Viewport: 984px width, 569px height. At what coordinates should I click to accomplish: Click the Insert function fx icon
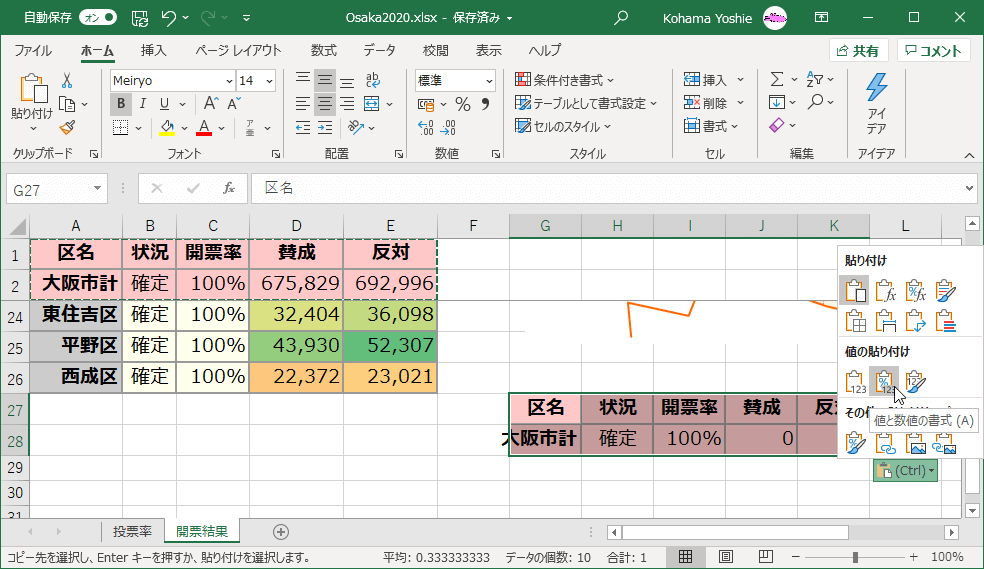[x=229, y=188]
